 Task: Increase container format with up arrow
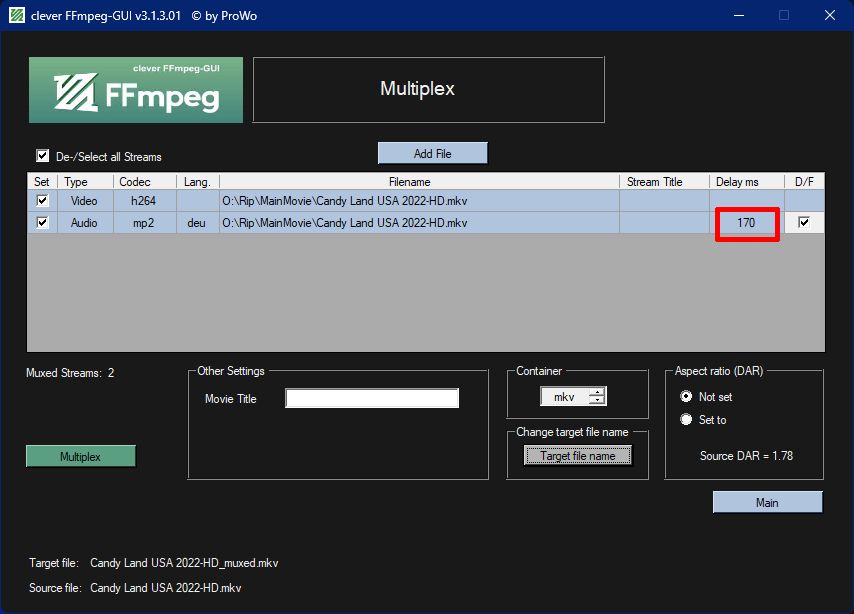[597, 392]
